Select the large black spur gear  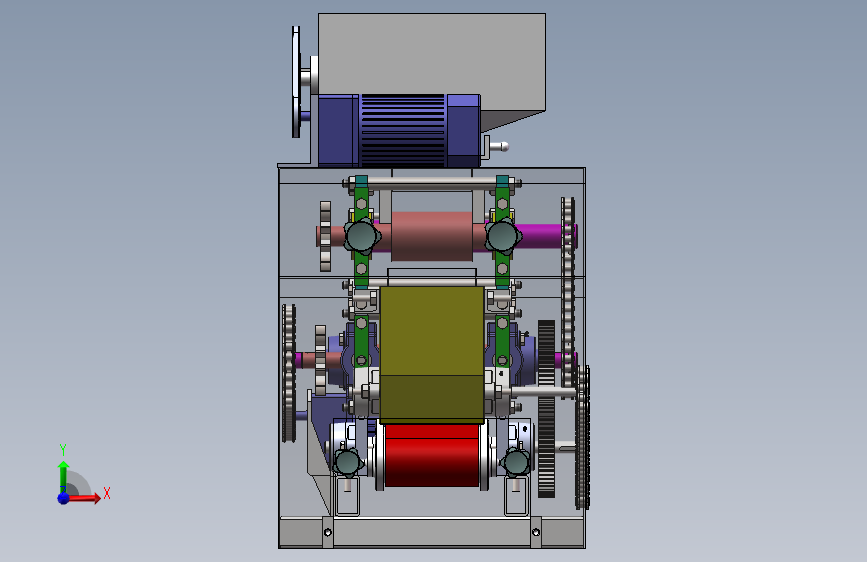tap(546, 408)
